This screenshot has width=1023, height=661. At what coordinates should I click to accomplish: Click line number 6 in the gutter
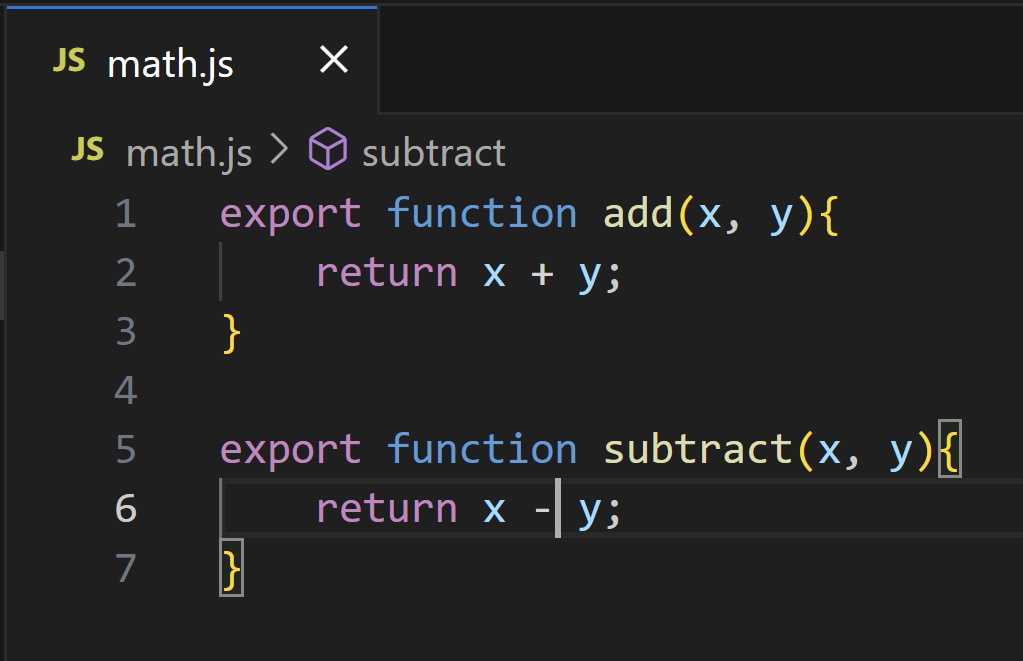click(x=126, y=508)
